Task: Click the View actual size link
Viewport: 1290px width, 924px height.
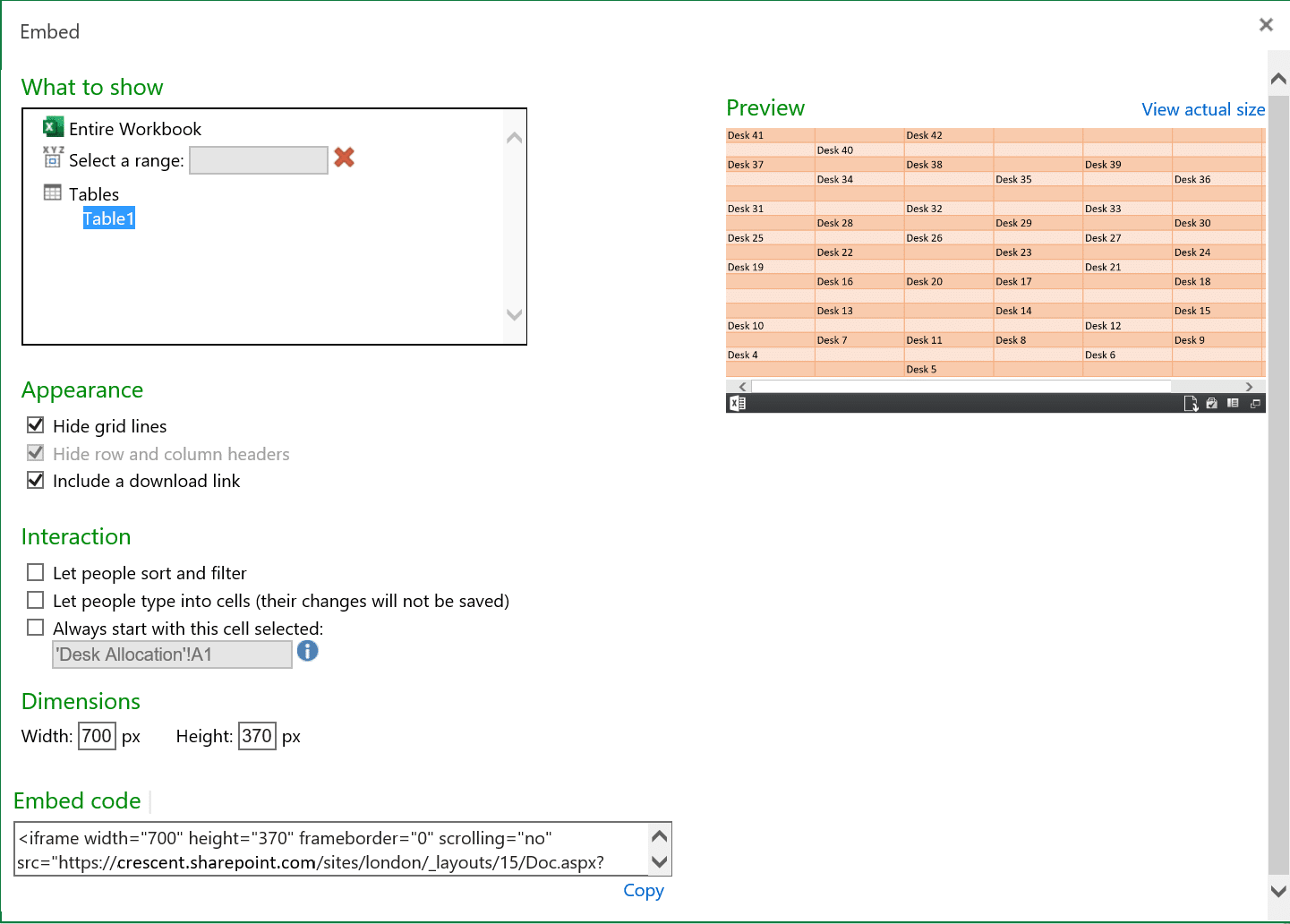Action: point(1203,109)
